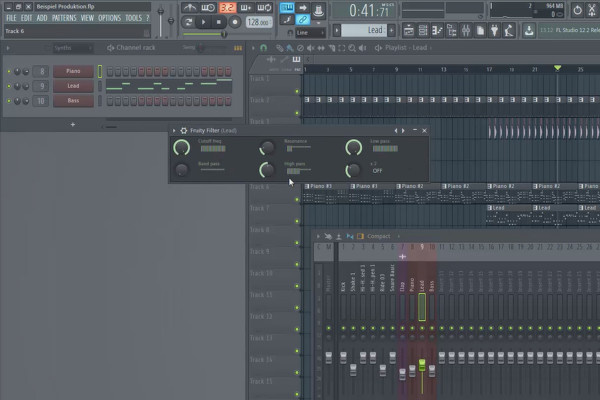
Task: Select next preset in Fruity Filter
Action: 403,131
